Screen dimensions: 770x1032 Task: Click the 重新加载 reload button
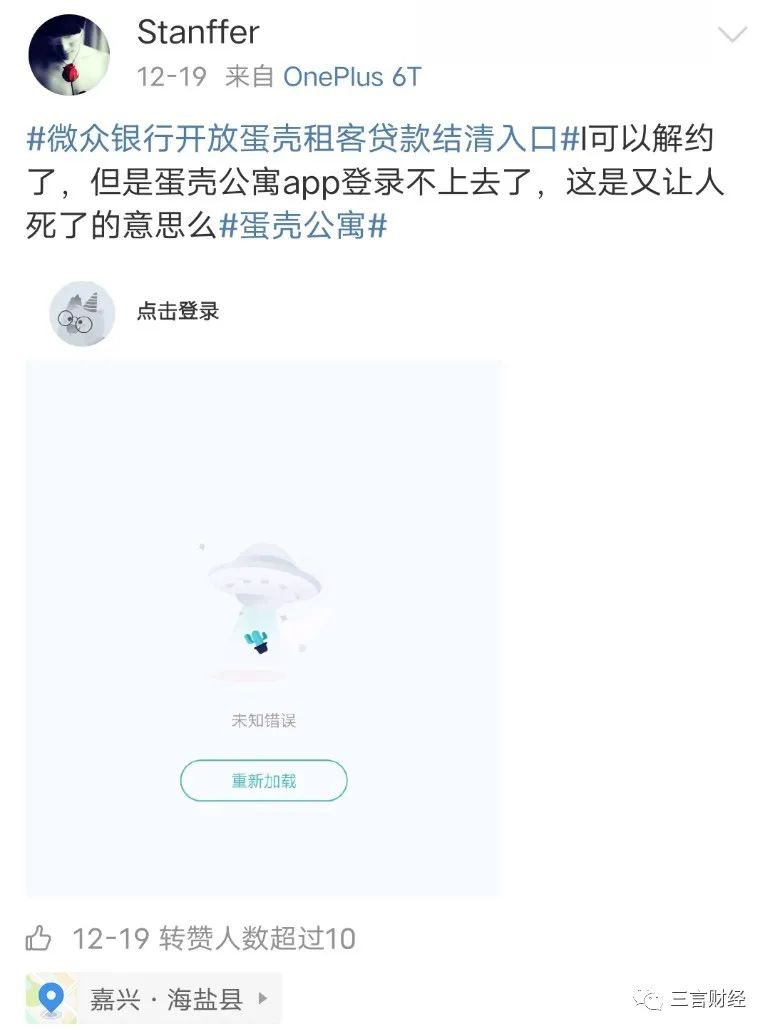click(264, 781)
